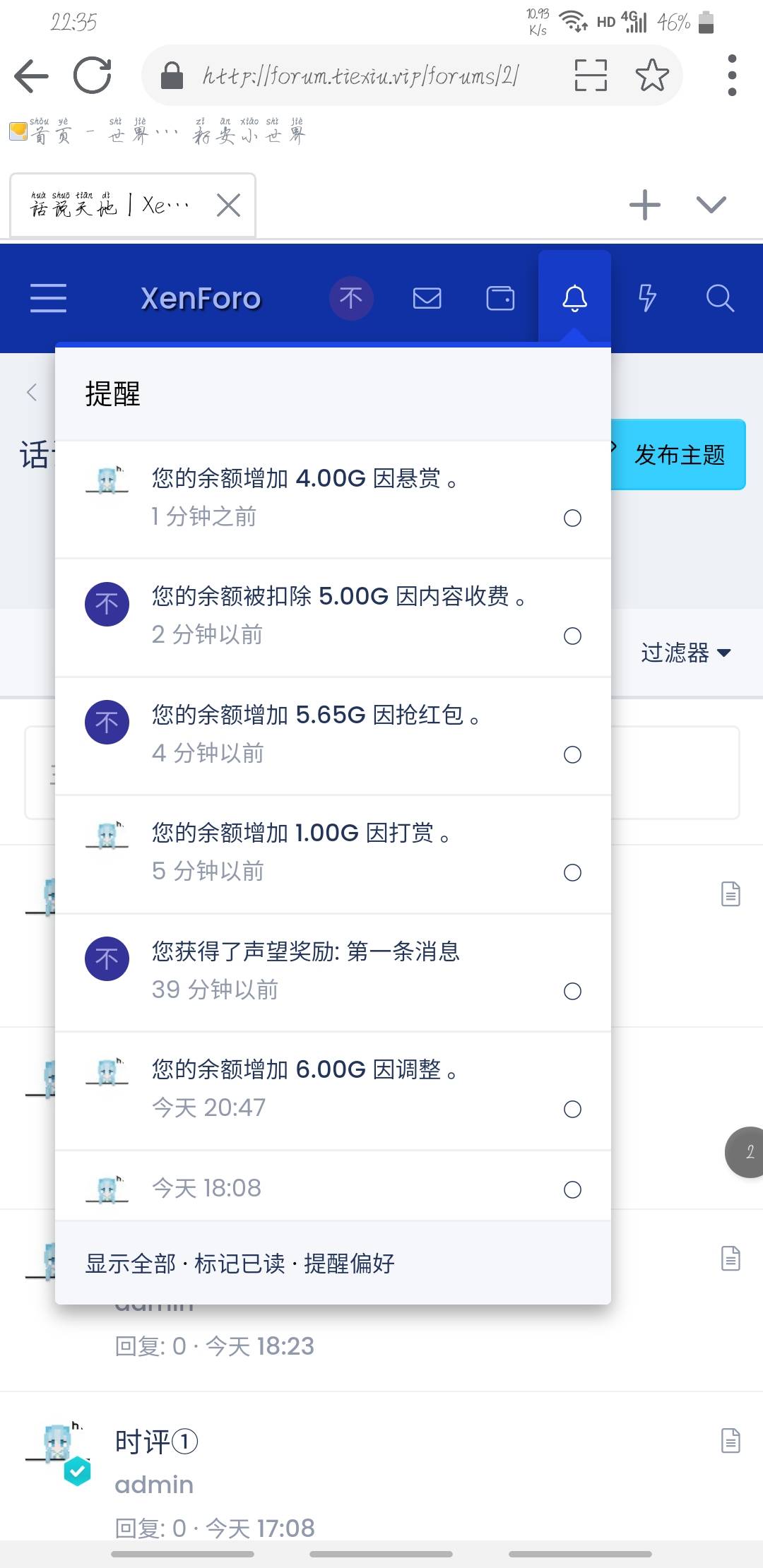
Task: Expand the 过滤器 filter dropdown
Action: click(685, 653)
